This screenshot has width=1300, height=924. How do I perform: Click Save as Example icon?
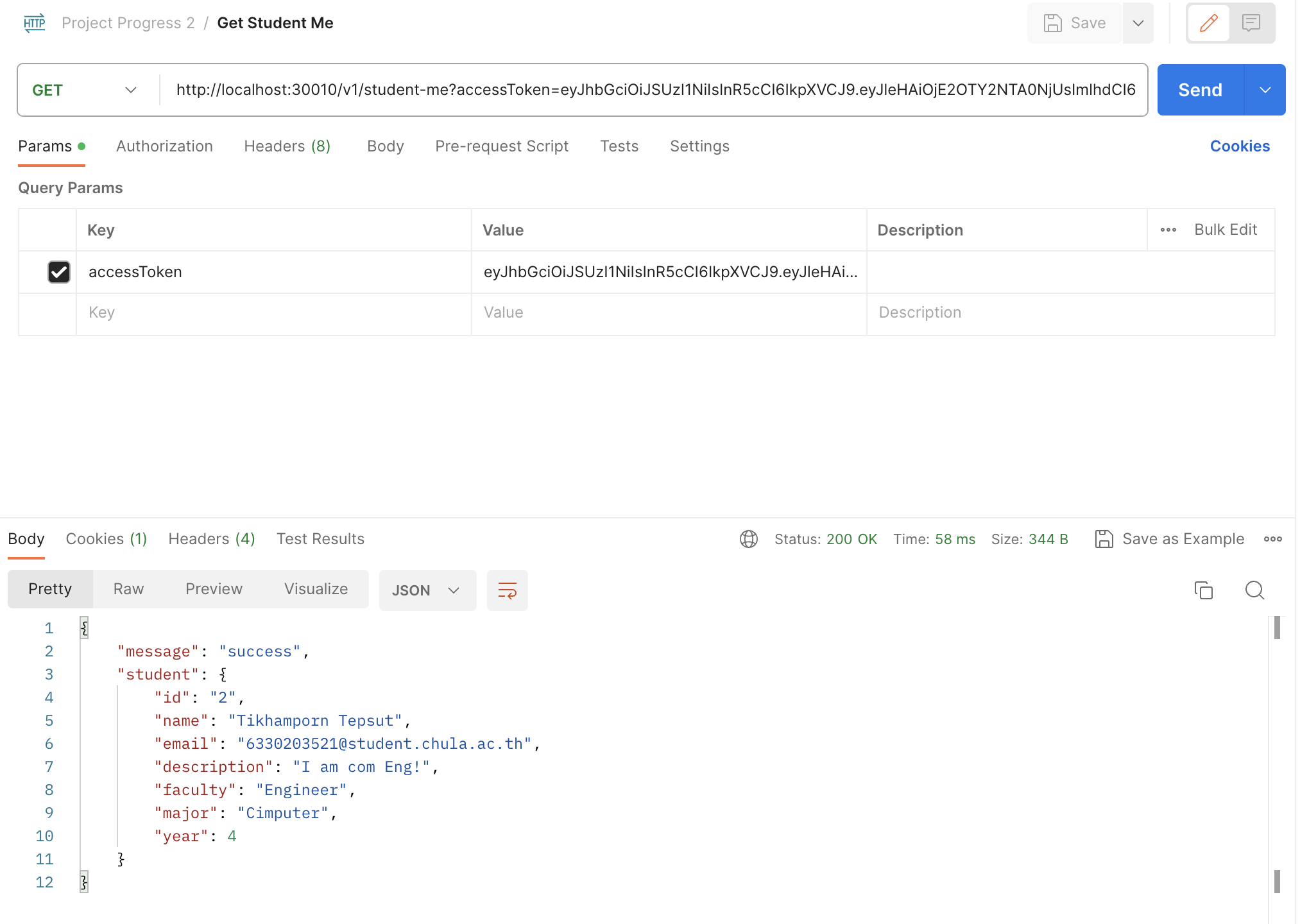click(x=1104, y=539)
